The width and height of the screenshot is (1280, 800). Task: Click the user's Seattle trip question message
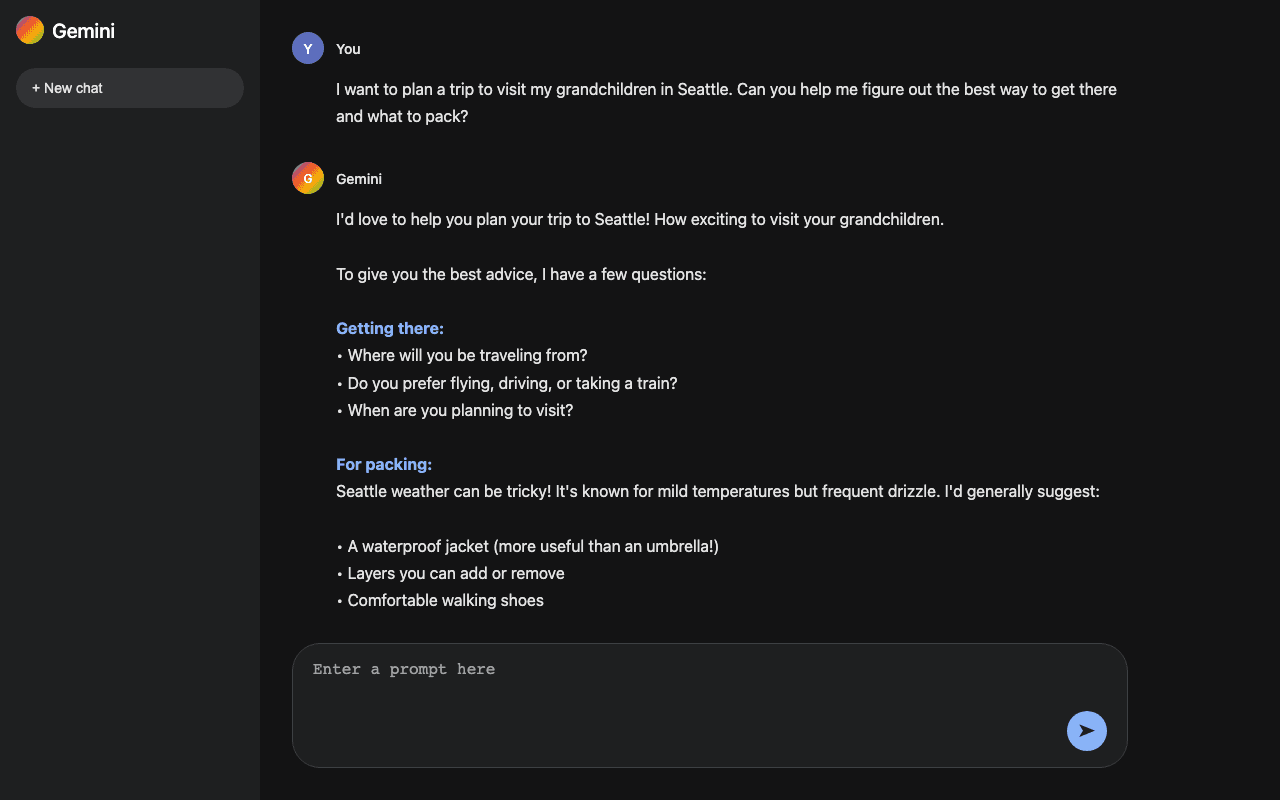click(x=725, y=102)
